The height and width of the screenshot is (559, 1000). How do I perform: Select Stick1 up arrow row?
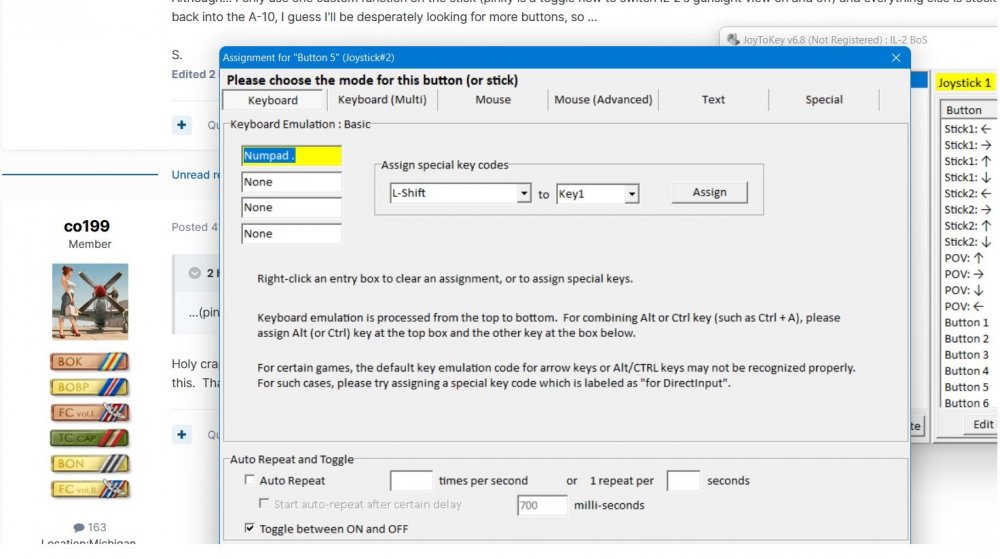(x=967, y=161)
